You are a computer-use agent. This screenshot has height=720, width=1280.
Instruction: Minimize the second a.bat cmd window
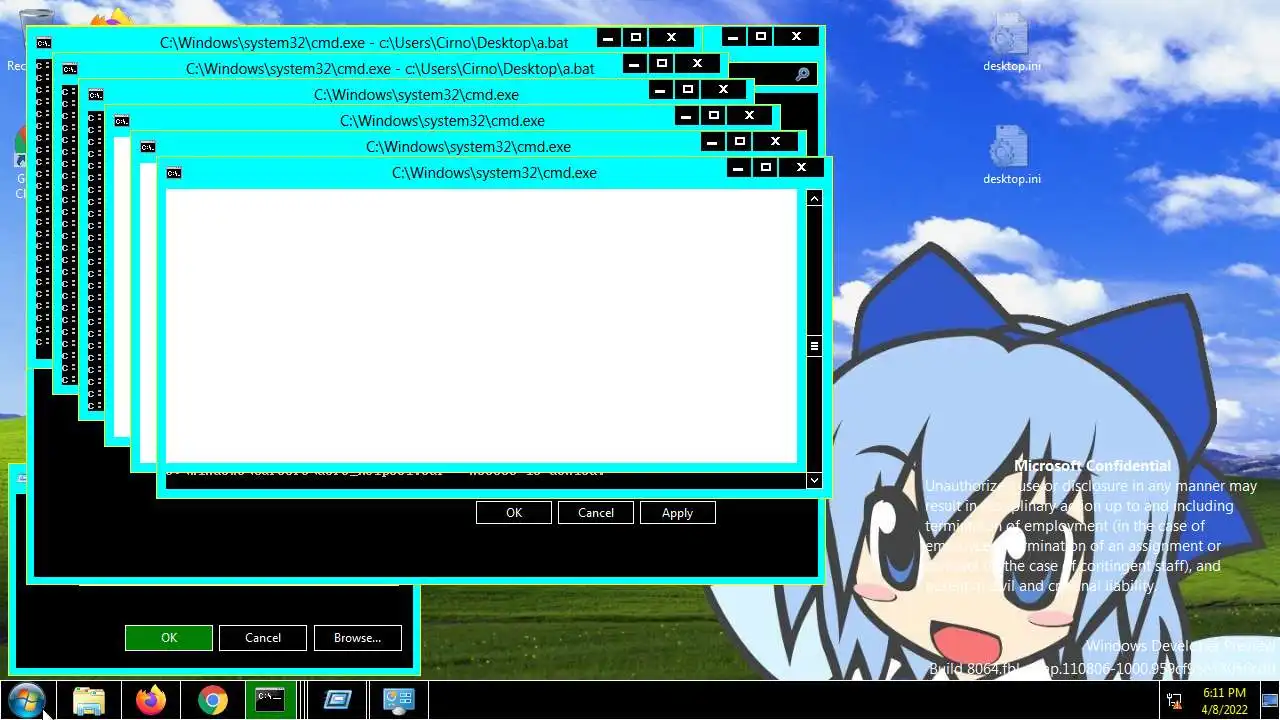click(634, 64)
